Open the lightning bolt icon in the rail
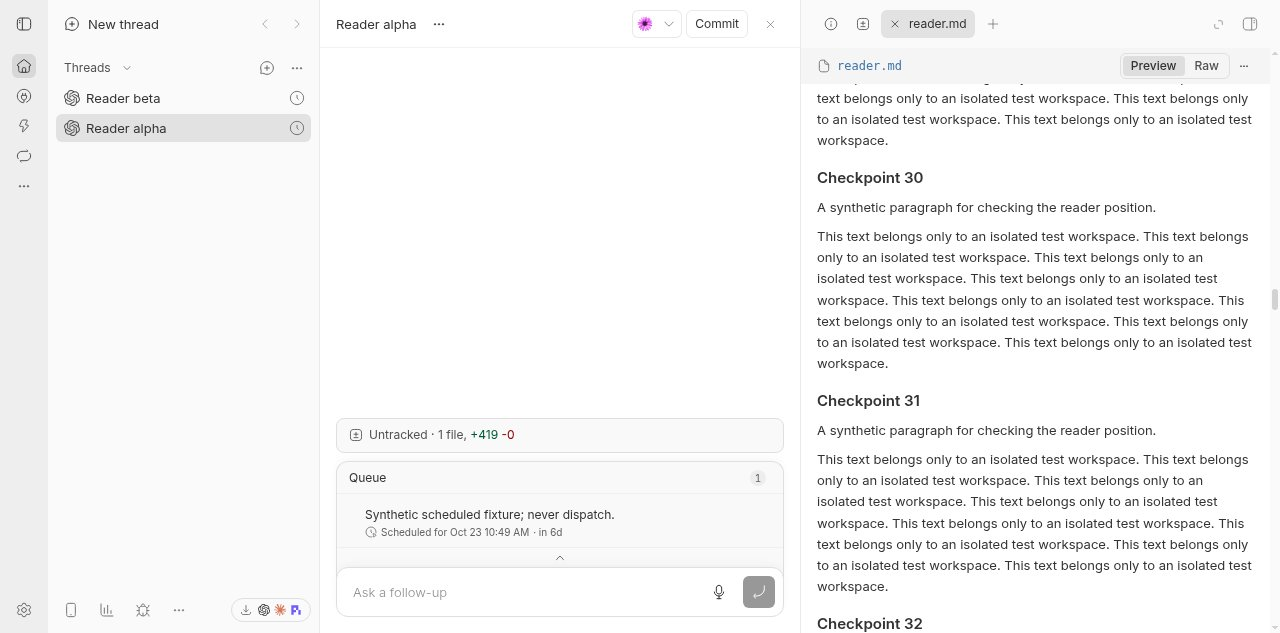This screenshot has width=1280, height=633. click(24, 126)
